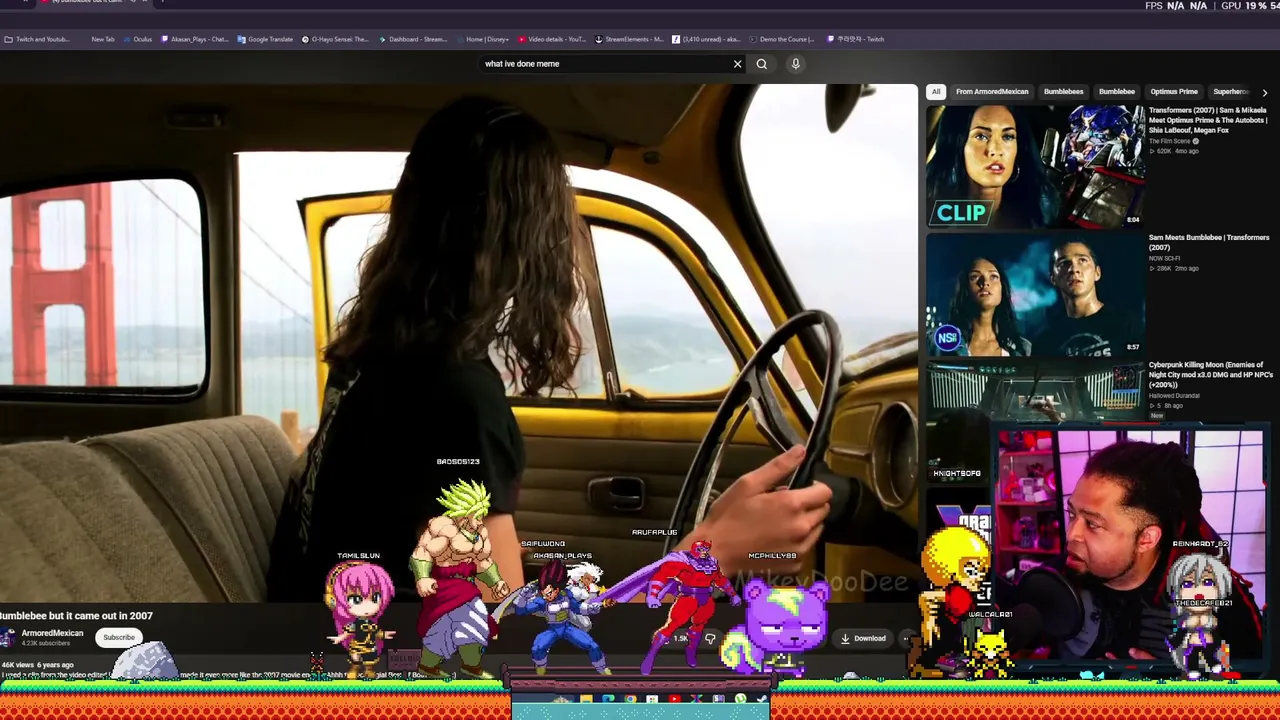Show more filter chips with right chevron
Screen dimensions: 1280x720
tap(1265, 92)
